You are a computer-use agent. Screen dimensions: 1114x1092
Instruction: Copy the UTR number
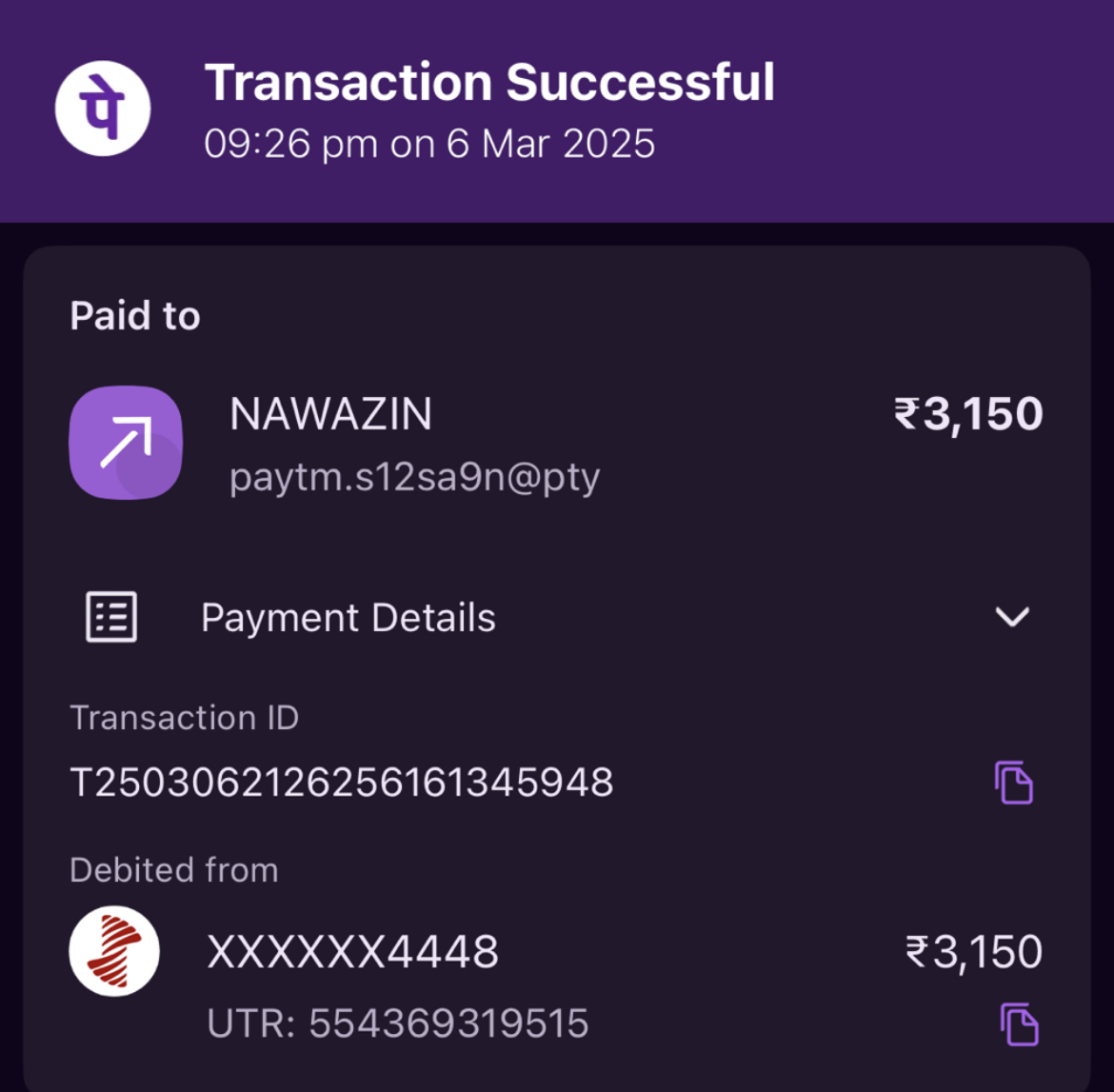pos(1019,1024)
